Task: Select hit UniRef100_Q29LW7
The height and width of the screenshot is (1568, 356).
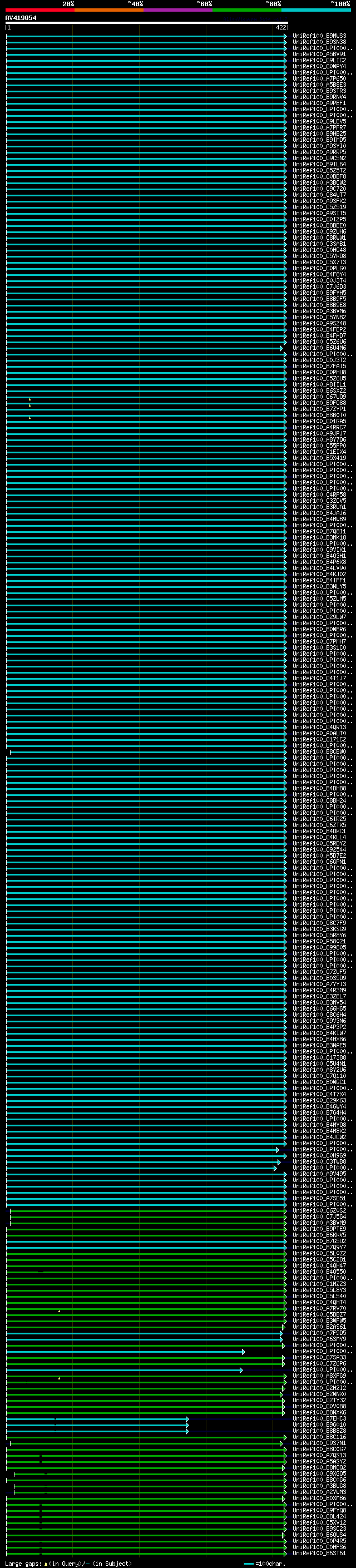Action: tap(319, 617)
